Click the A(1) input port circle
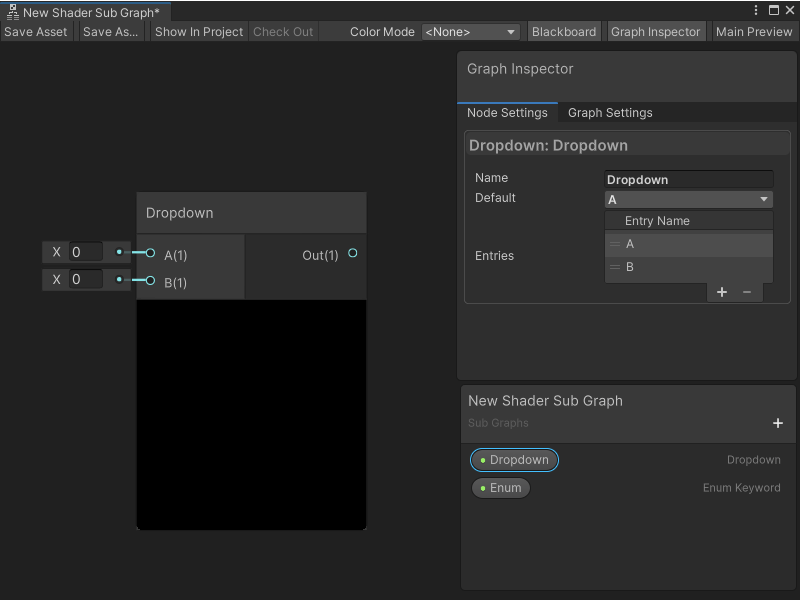 [148, 254]
